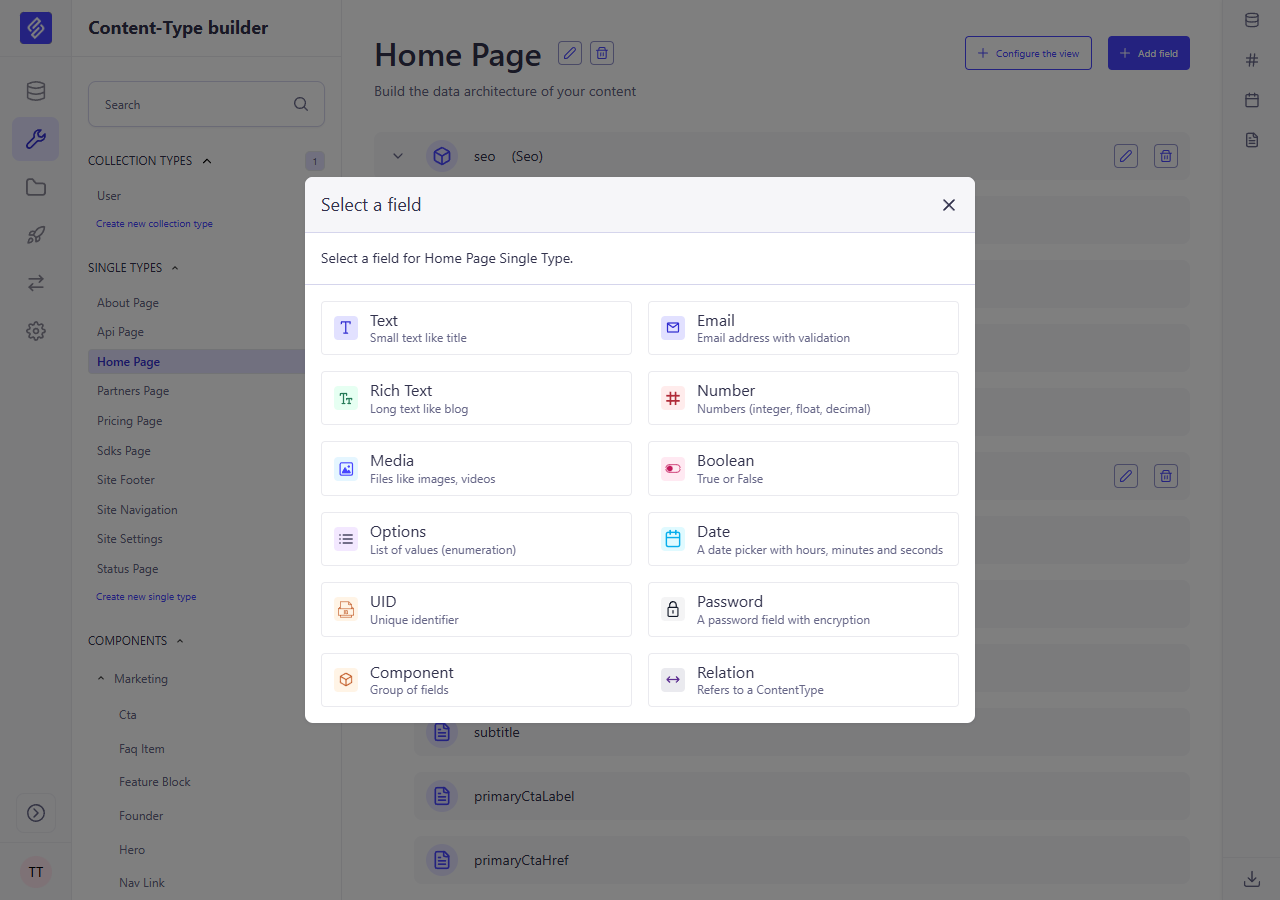The width and height of the screenshot is (1280, 900).
Task: Select the Password field type
Action: point(803,609)
